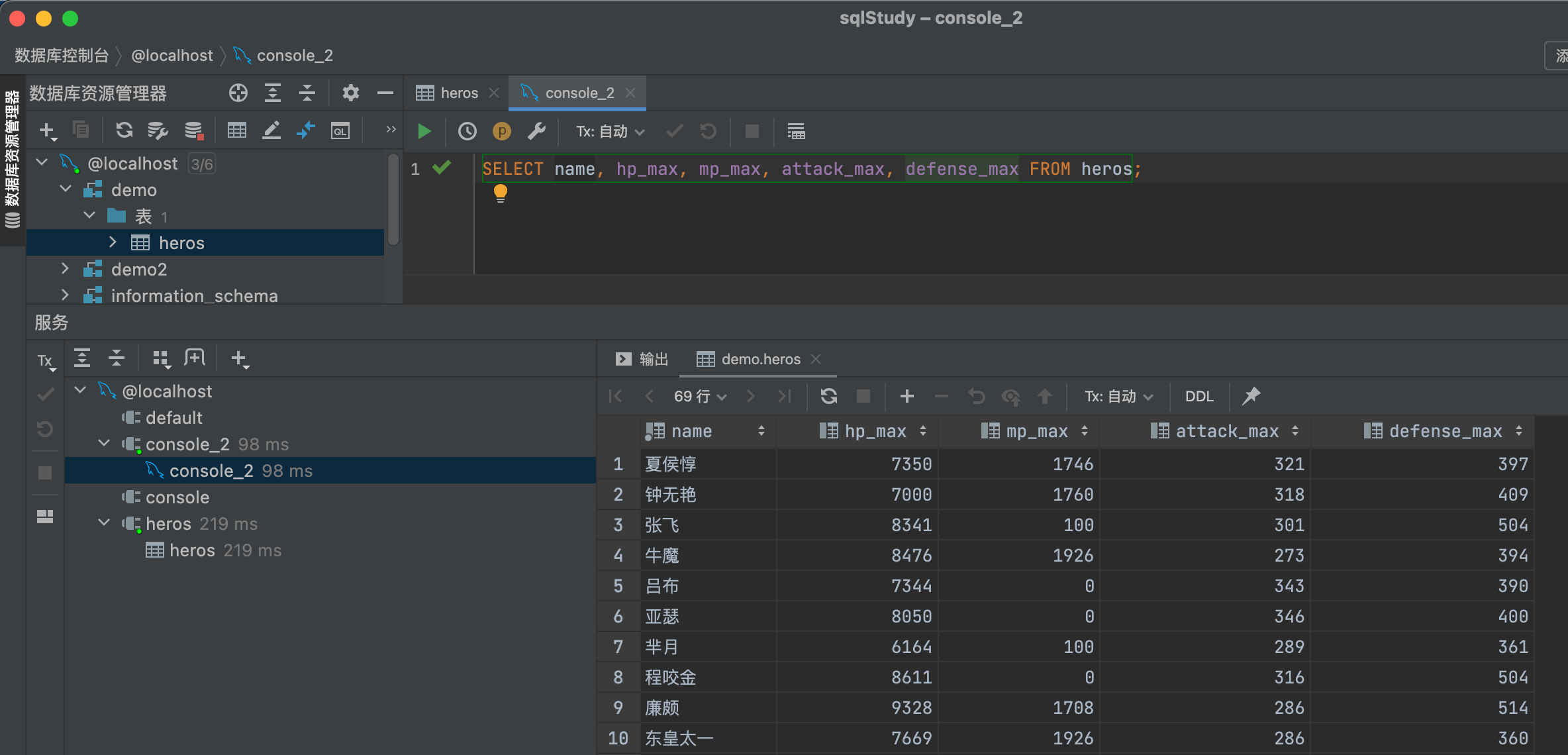Collapse heros session in Services tree

[104, 523]
